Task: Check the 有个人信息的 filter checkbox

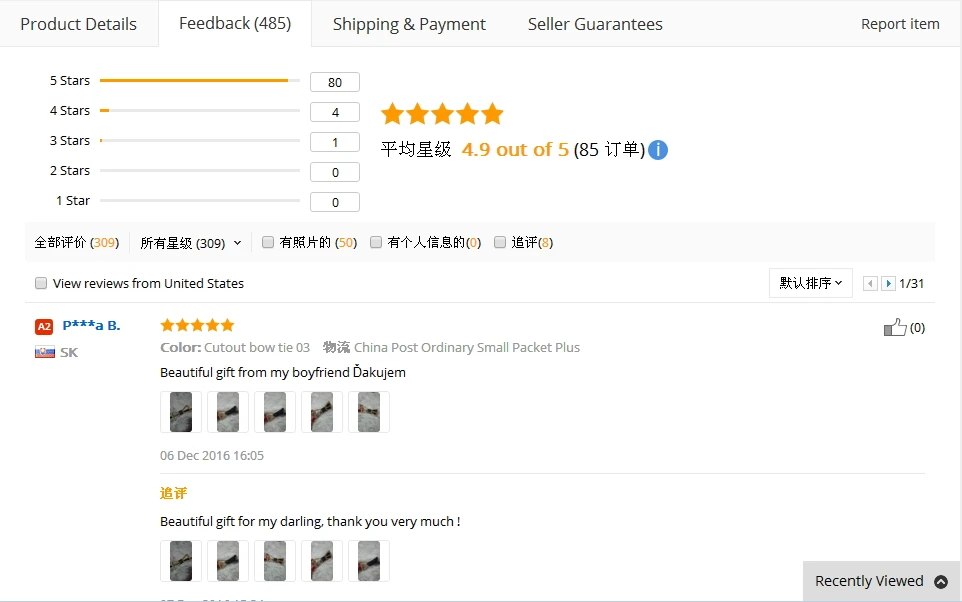Action: (x=376, y=242)
